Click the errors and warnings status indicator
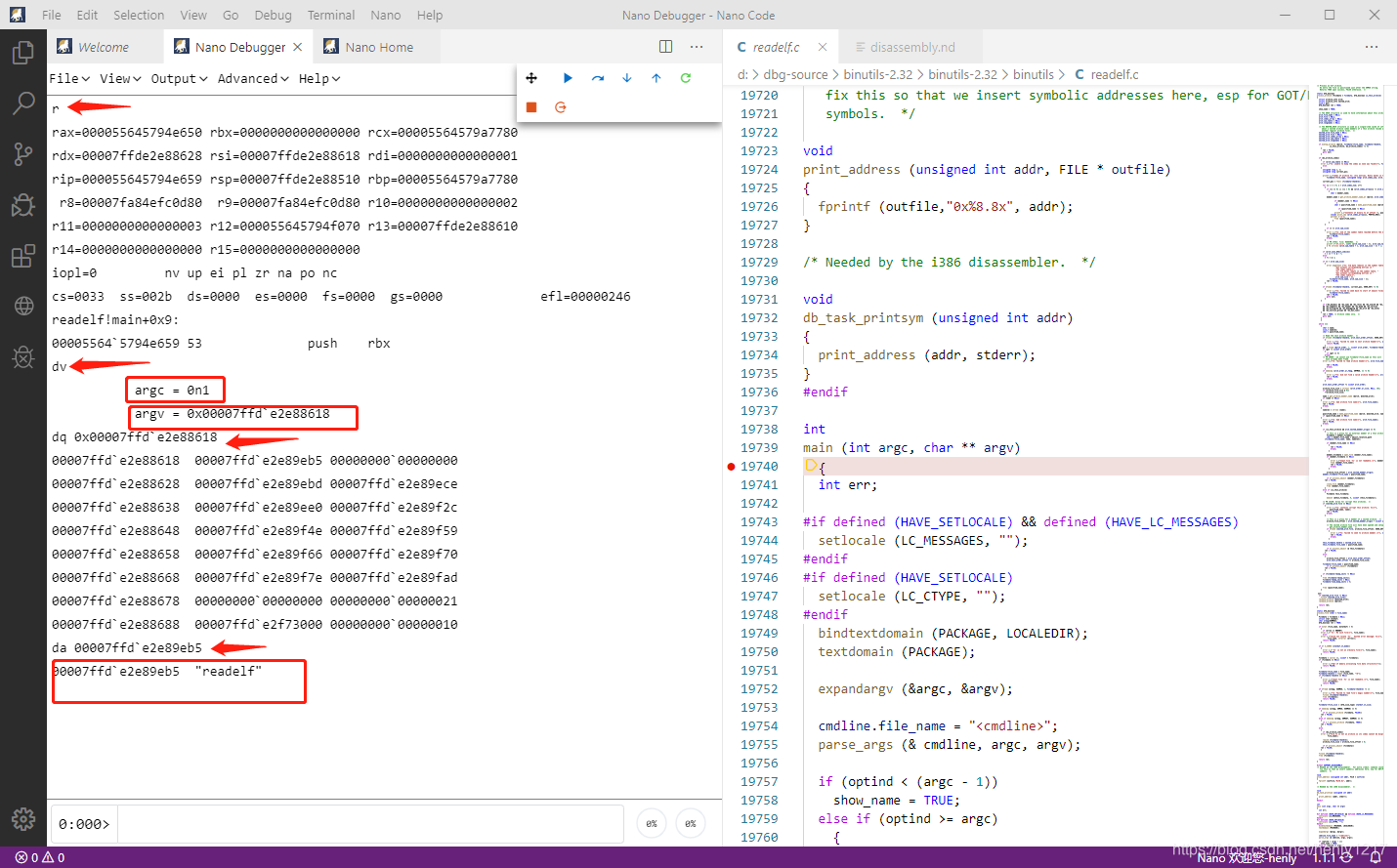The height and width of the screenshot is (868, 1397). [x=40, y=858]
